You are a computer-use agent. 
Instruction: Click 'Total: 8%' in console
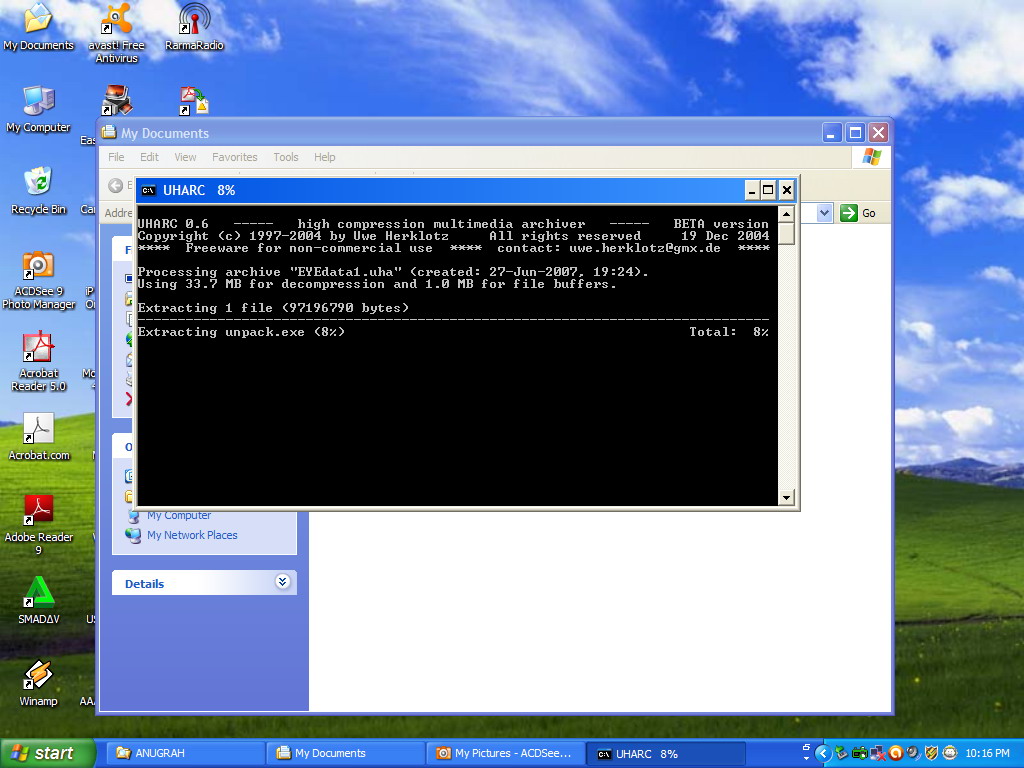729,332
